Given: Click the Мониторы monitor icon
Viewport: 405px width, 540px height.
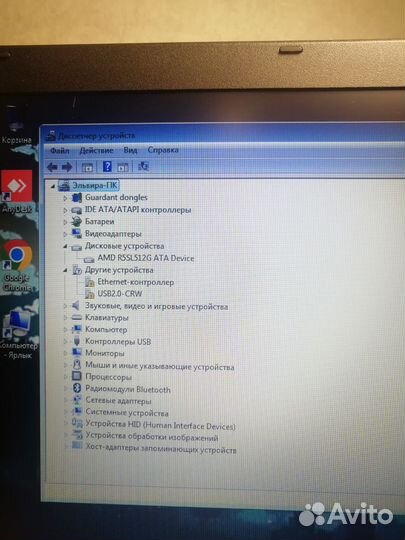Looking at the screenshot, I should [x=76, y=353].
